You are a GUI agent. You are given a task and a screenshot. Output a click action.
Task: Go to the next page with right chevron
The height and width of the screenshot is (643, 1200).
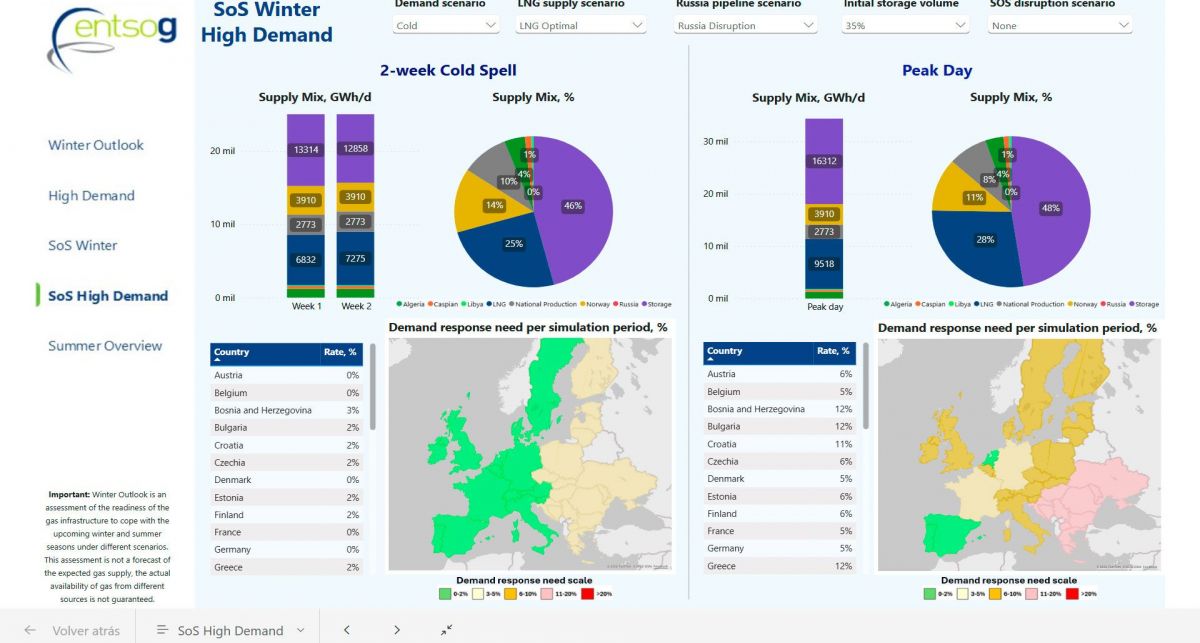click(397, 630)
